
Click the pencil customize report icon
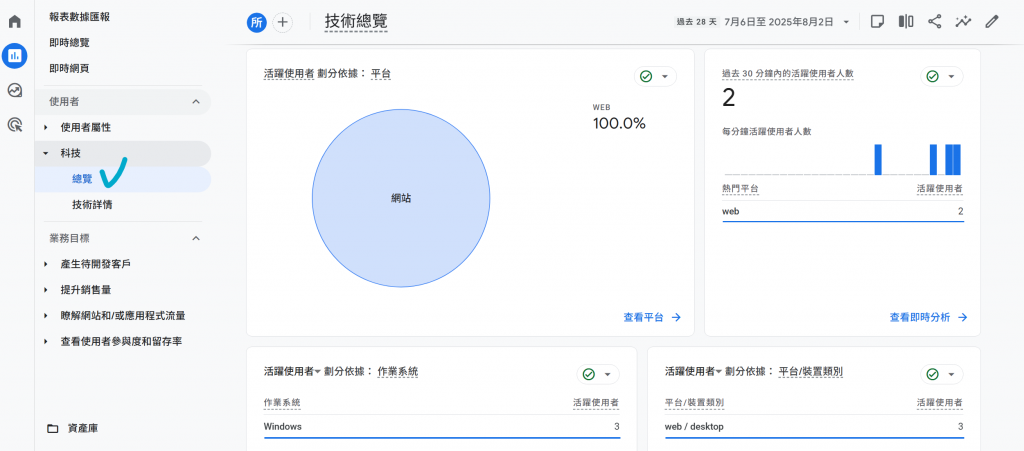992,21
